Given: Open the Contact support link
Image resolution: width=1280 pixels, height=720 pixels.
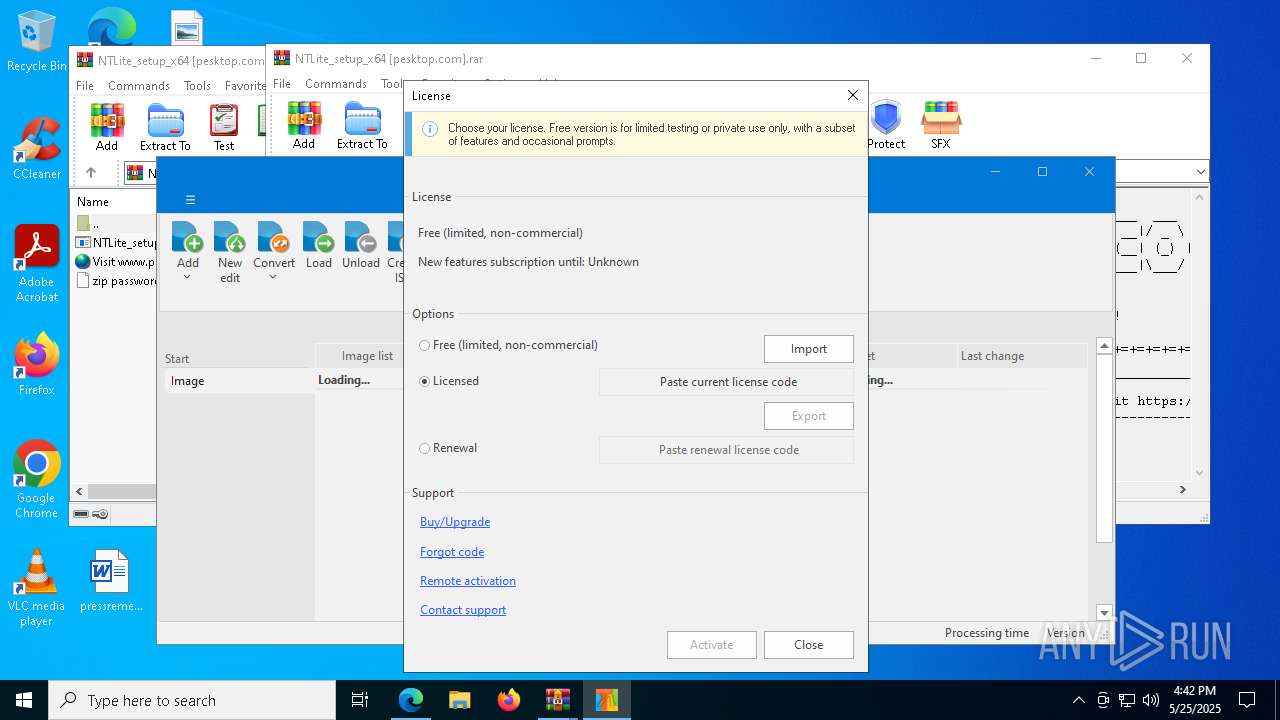Looking at the screenshot, I should [463, 610].
